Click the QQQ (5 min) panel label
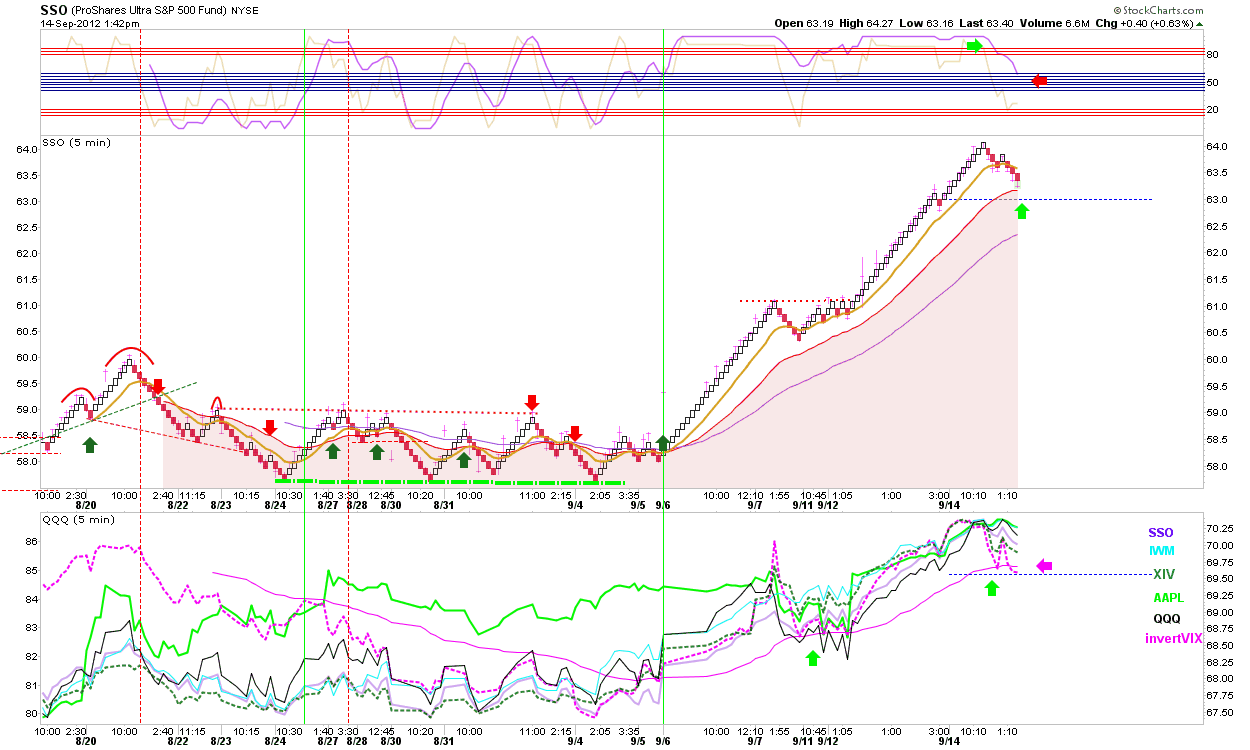 click(78, 519)
